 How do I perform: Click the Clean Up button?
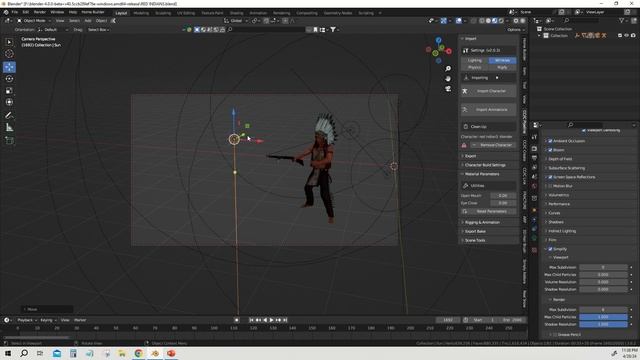point(489,127)
